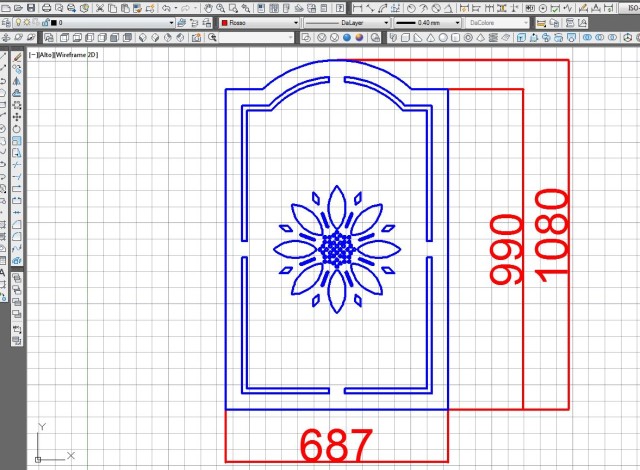Click the Undo arrow icon
Image resolution: width=640 pixels, height=470 pixels.
(x=166, y=7)
